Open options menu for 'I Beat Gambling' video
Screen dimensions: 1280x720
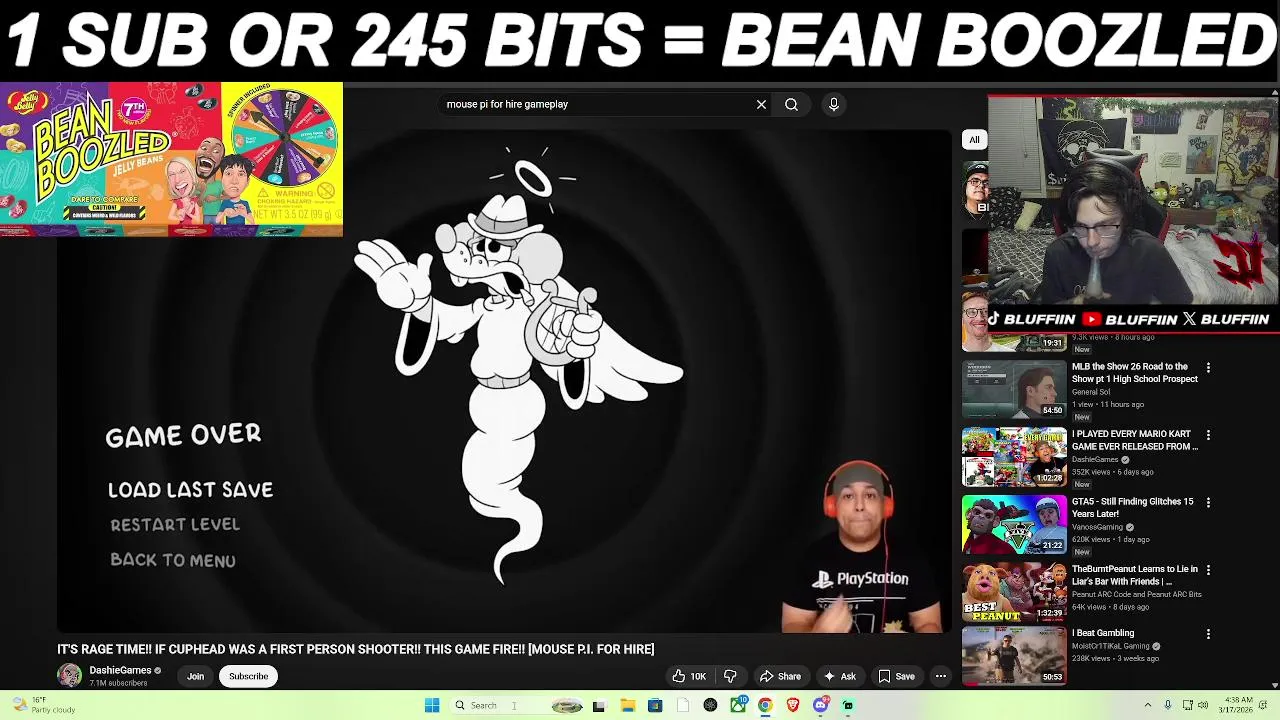pos(1208,634)
